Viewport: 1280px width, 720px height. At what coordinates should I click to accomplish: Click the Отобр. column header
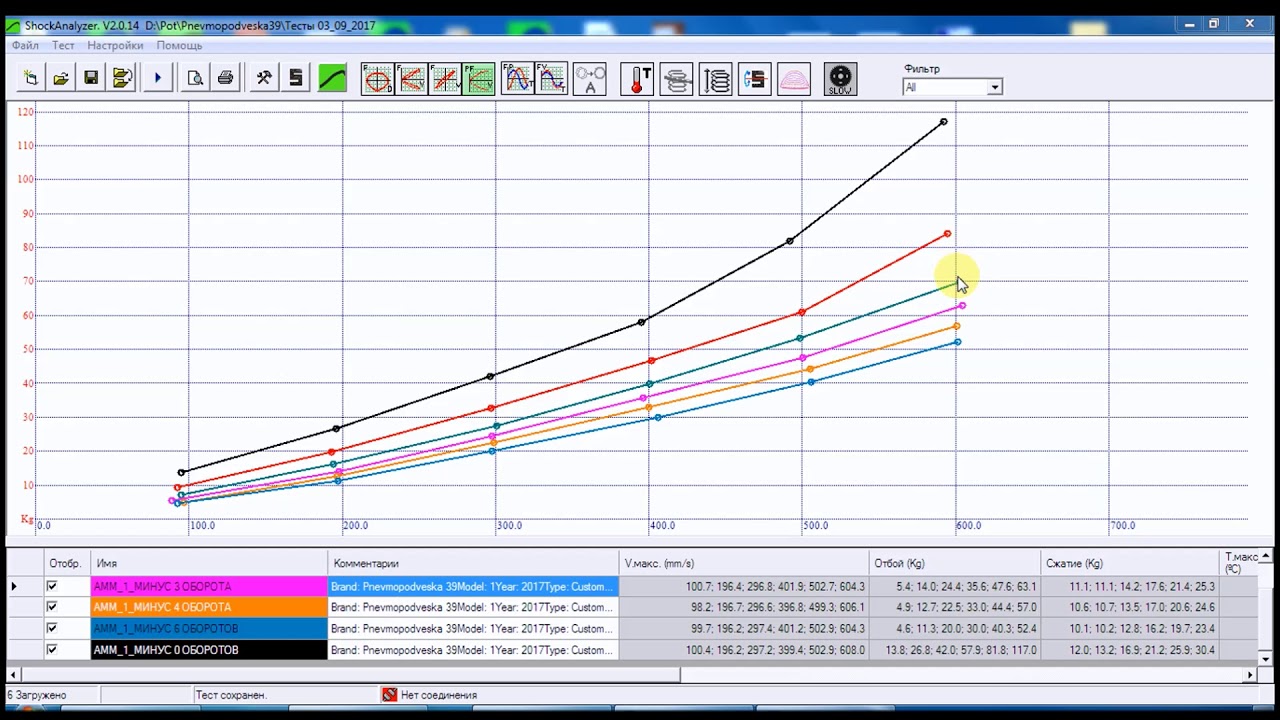[67, 563]
